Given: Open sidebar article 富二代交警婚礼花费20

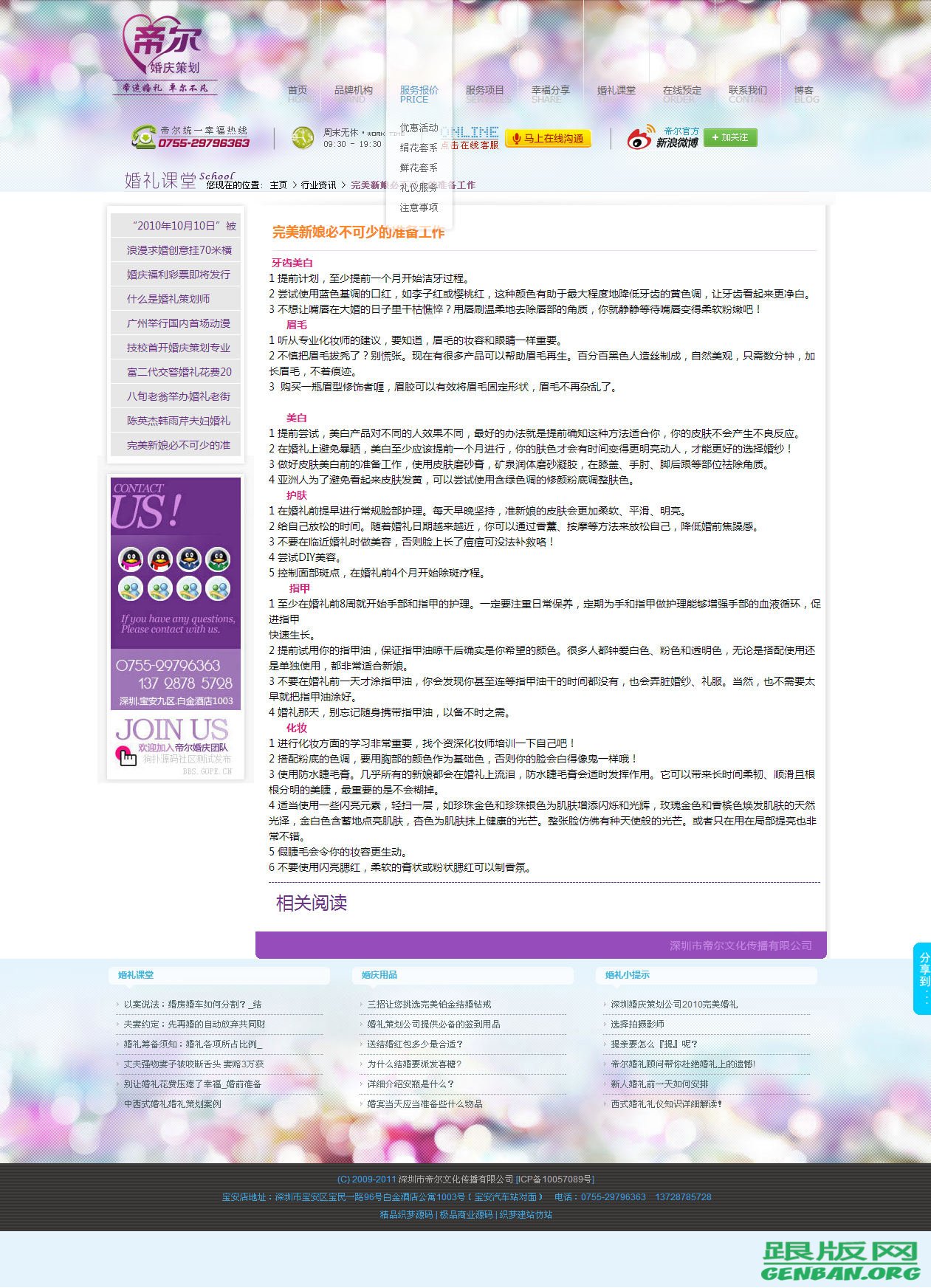Looking at the screenshot, I should [176, 372].
